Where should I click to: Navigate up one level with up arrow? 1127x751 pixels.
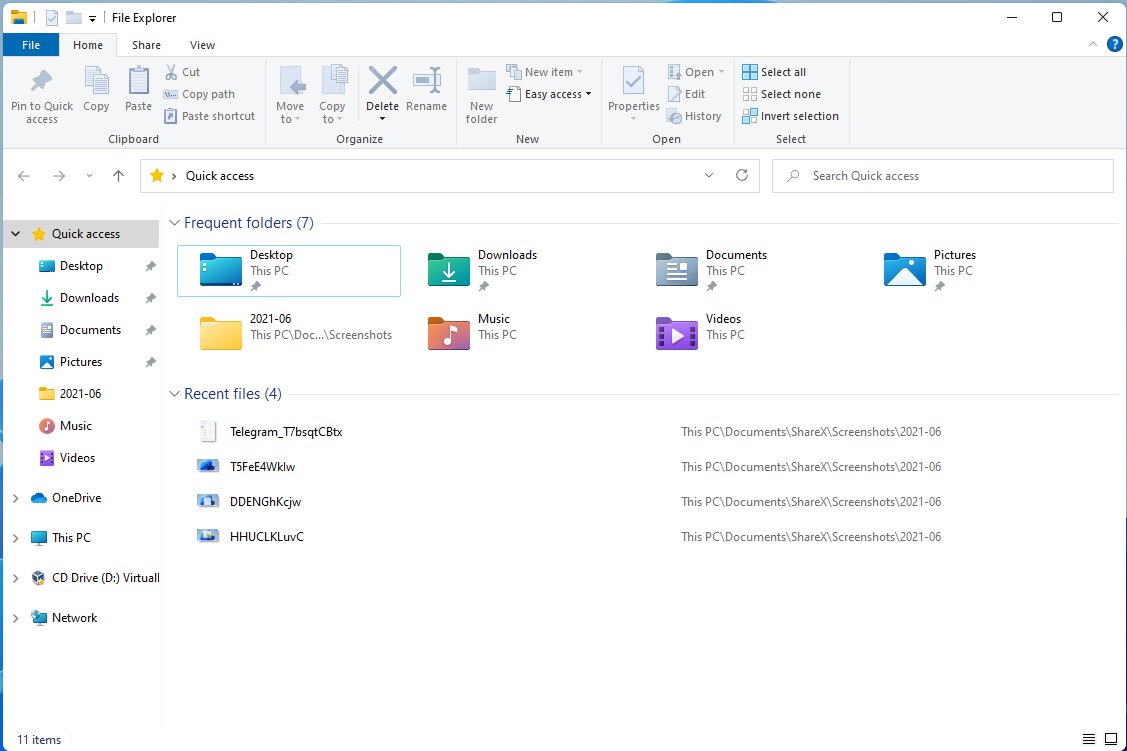pos(119,176)
